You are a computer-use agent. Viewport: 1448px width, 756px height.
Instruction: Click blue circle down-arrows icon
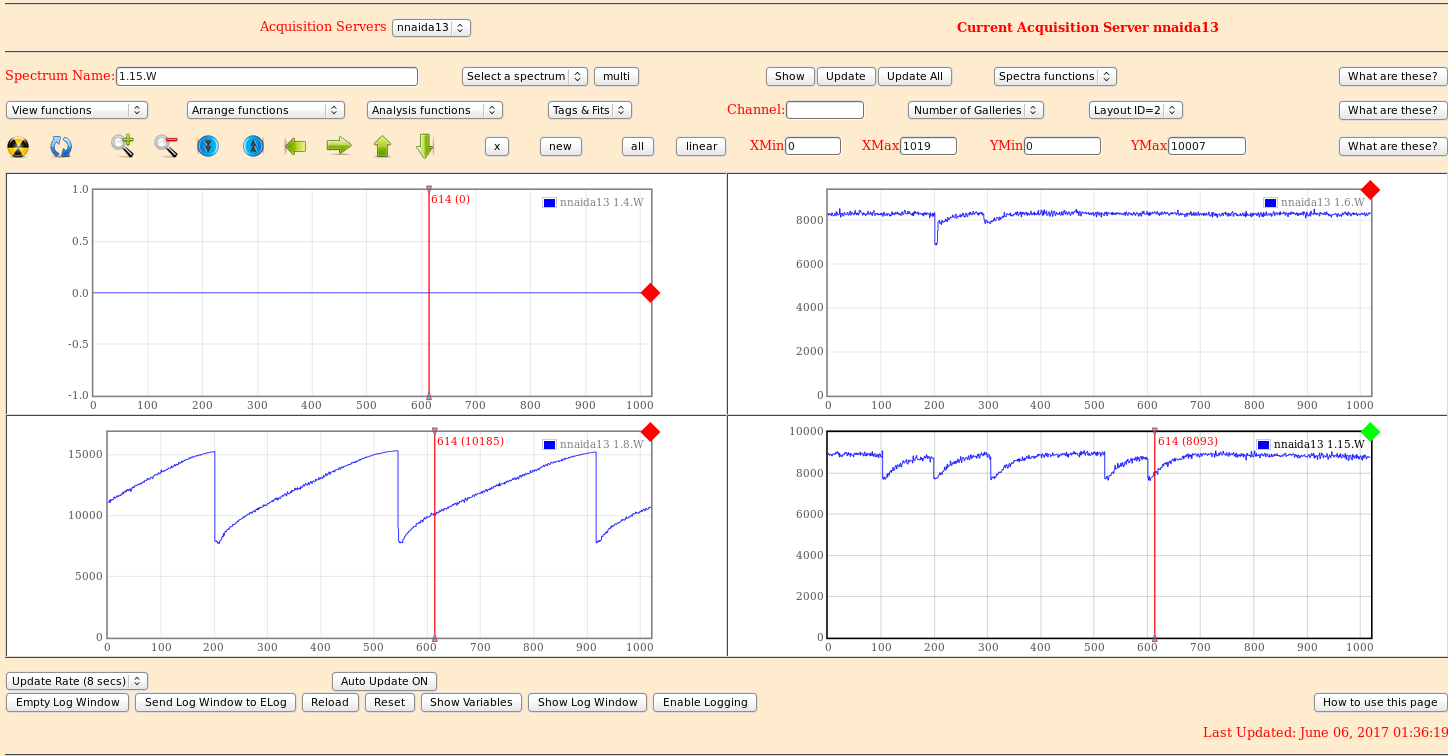(207, 146)
